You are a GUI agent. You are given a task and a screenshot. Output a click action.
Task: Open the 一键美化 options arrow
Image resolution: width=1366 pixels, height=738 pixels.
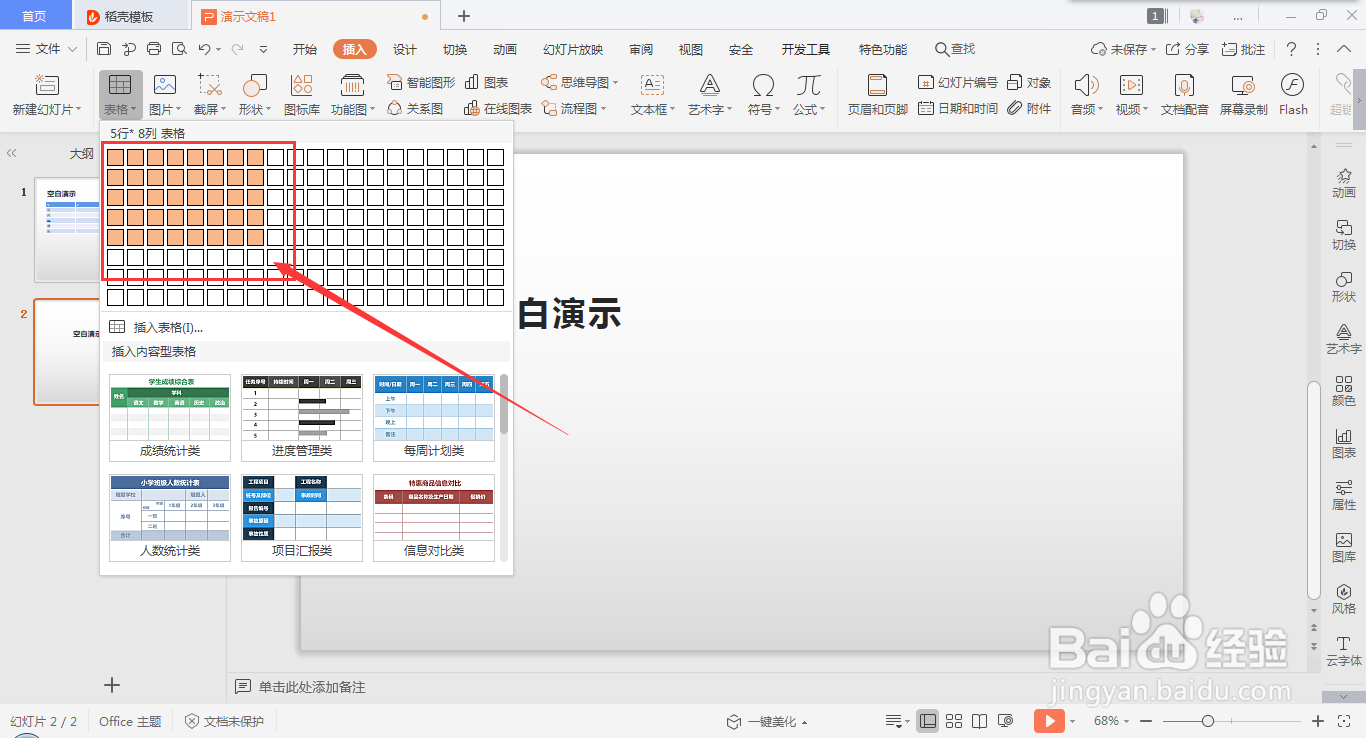[805, 720]
